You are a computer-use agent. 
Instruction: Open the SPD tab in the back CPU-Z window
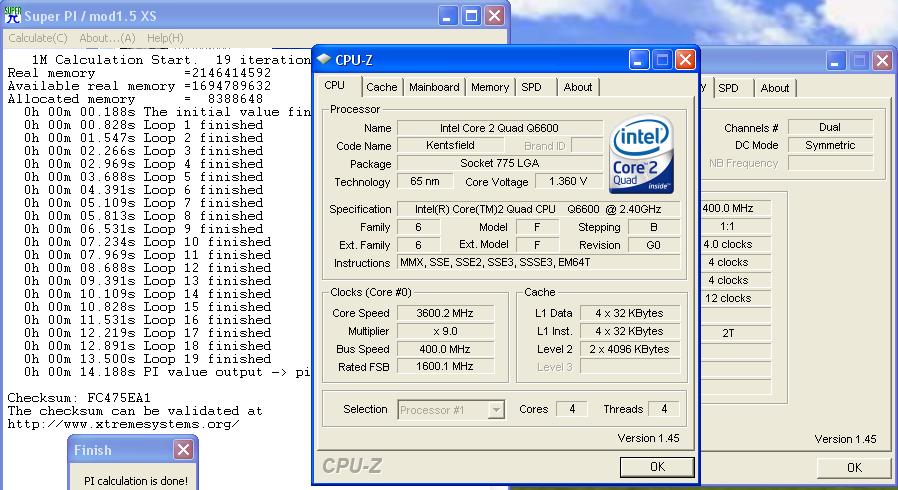[x=728, y=88]
